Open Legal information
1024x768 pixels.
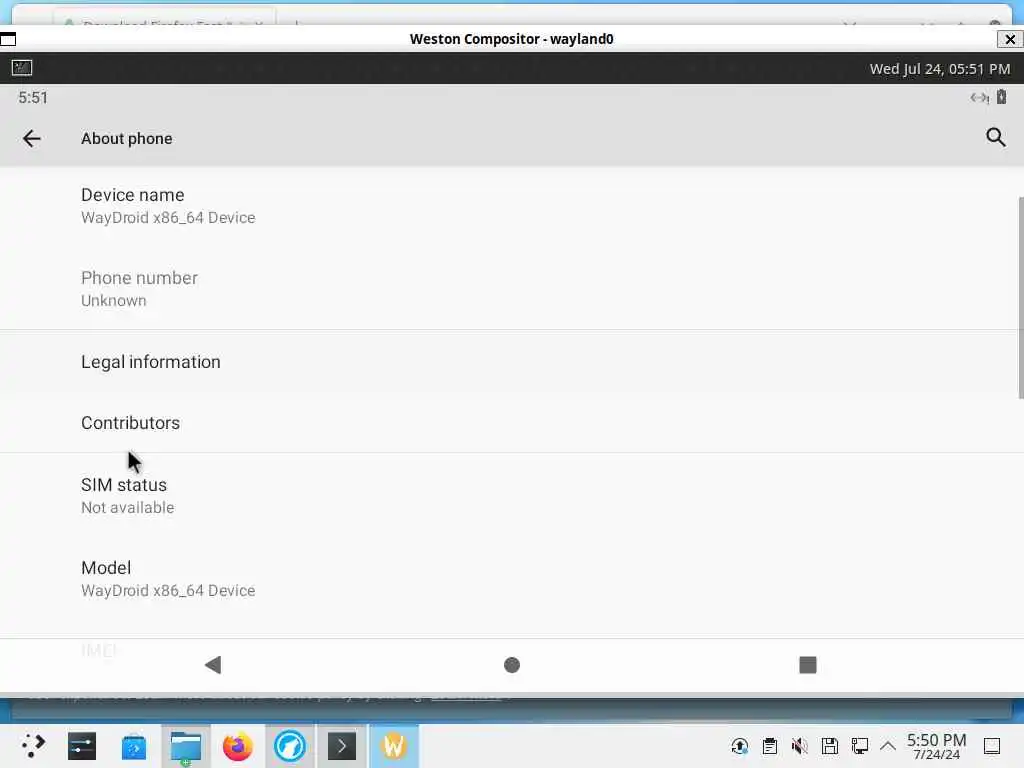(x=509, y=362)
